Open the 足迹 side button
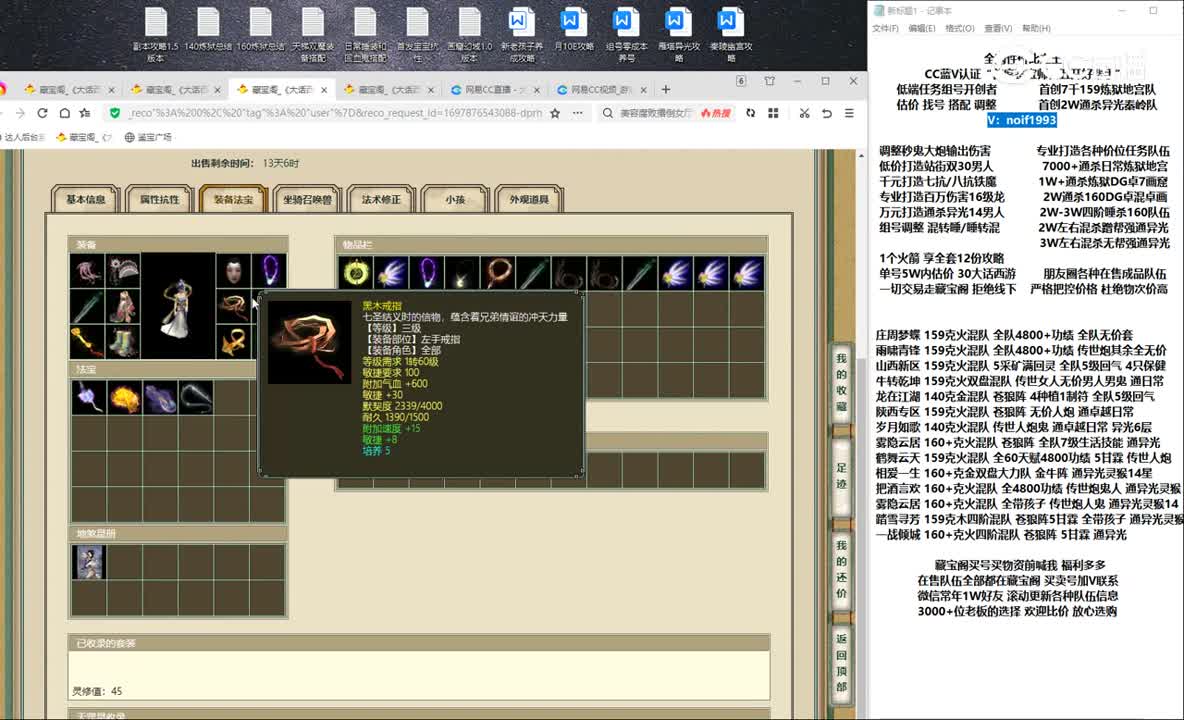This screenshot has height=720, width=1184. pos(841,475)
